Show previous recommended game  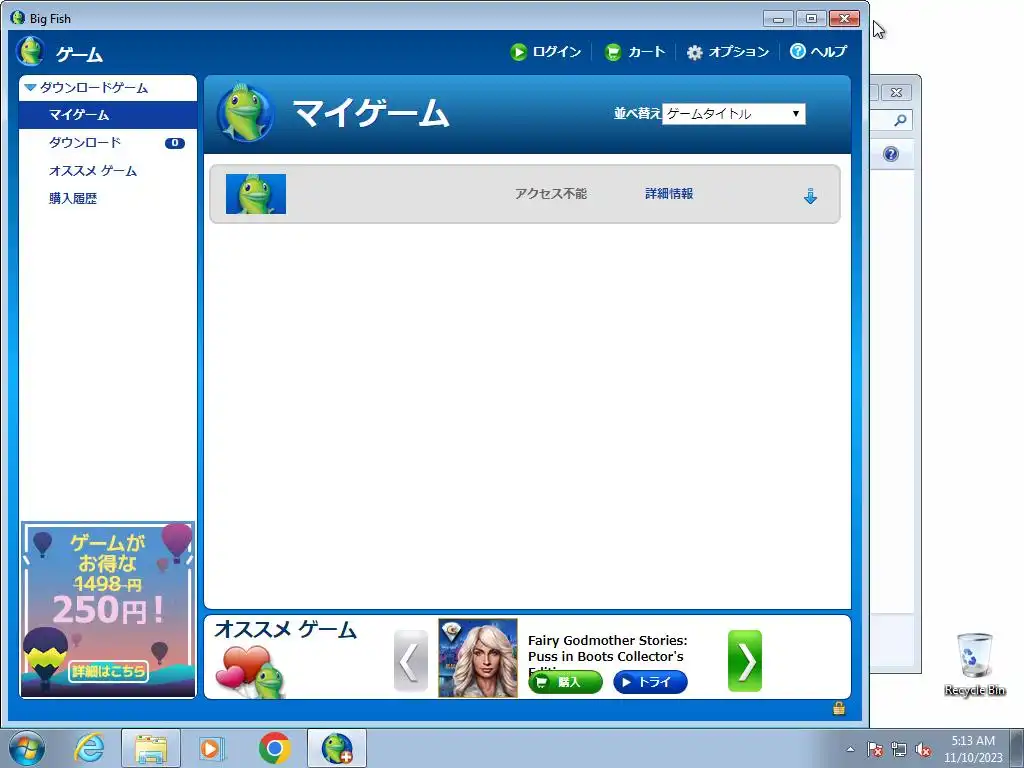point(411,661)
